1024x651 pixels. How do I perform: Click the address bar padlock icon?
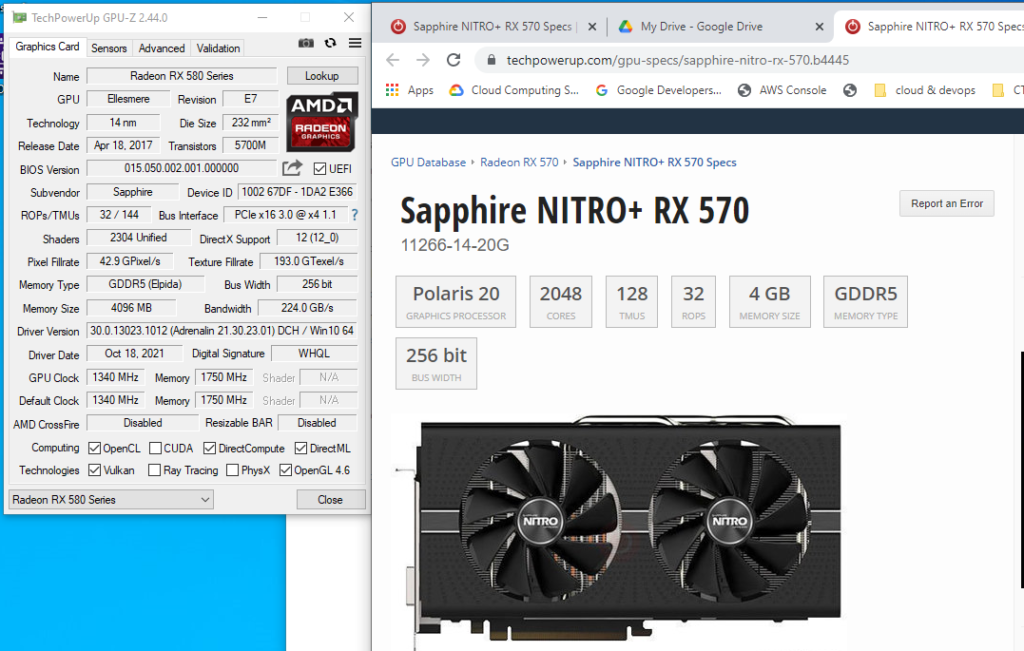[491, 60]
